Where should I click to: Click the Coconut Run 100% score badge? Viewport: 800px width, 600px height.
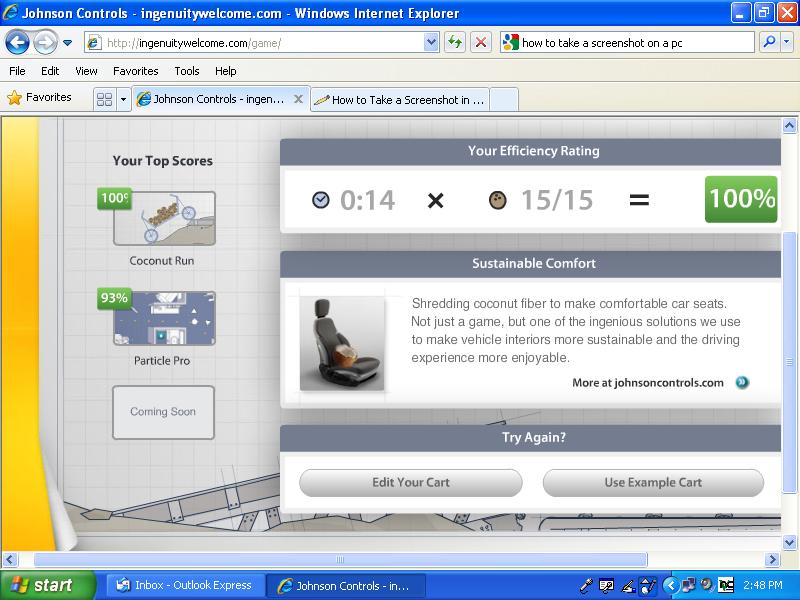[x=114, y=198]
